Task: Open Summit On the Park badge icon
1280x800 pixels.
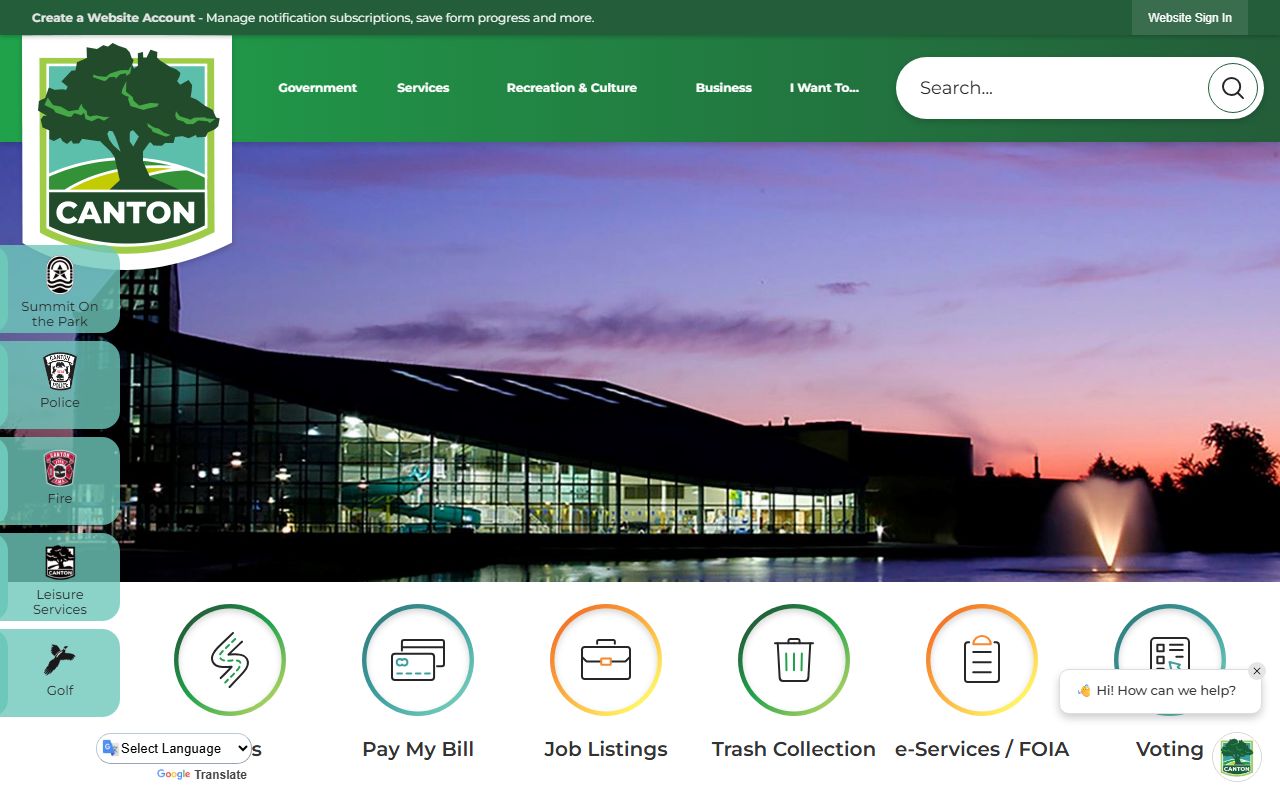Action: point(60,275)
